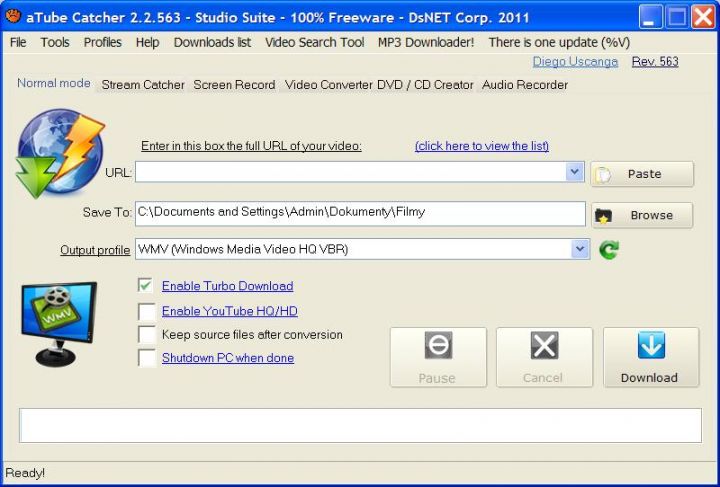Expand the URL history dropdown arrow
Screen dimensions: 720x487
(x=574, y=172)
